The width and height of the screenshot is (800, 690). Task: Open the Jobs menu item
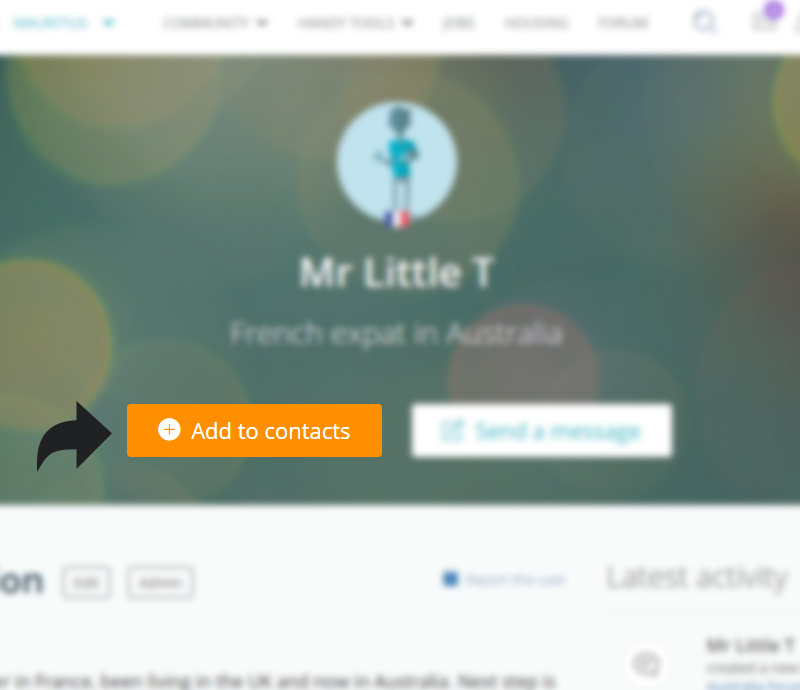(458, 22)
